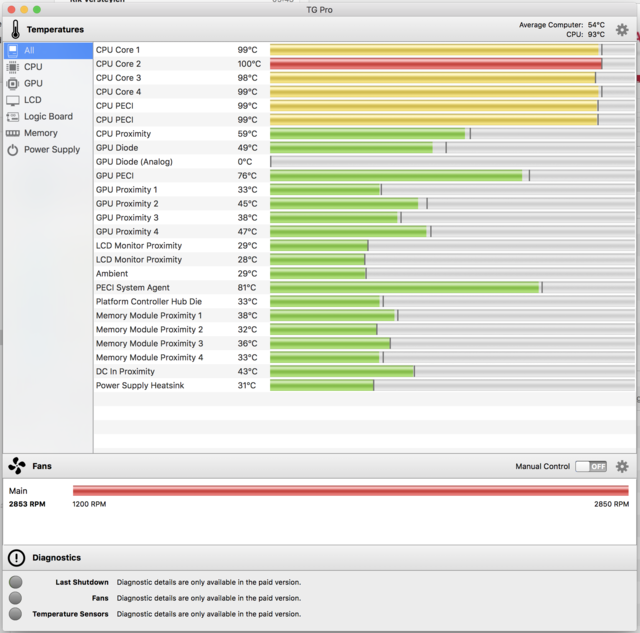Click the 1200 RPM minimum label
Image resolution: width=640 pixels, height=633 pixels.
[x=89, y=504]
